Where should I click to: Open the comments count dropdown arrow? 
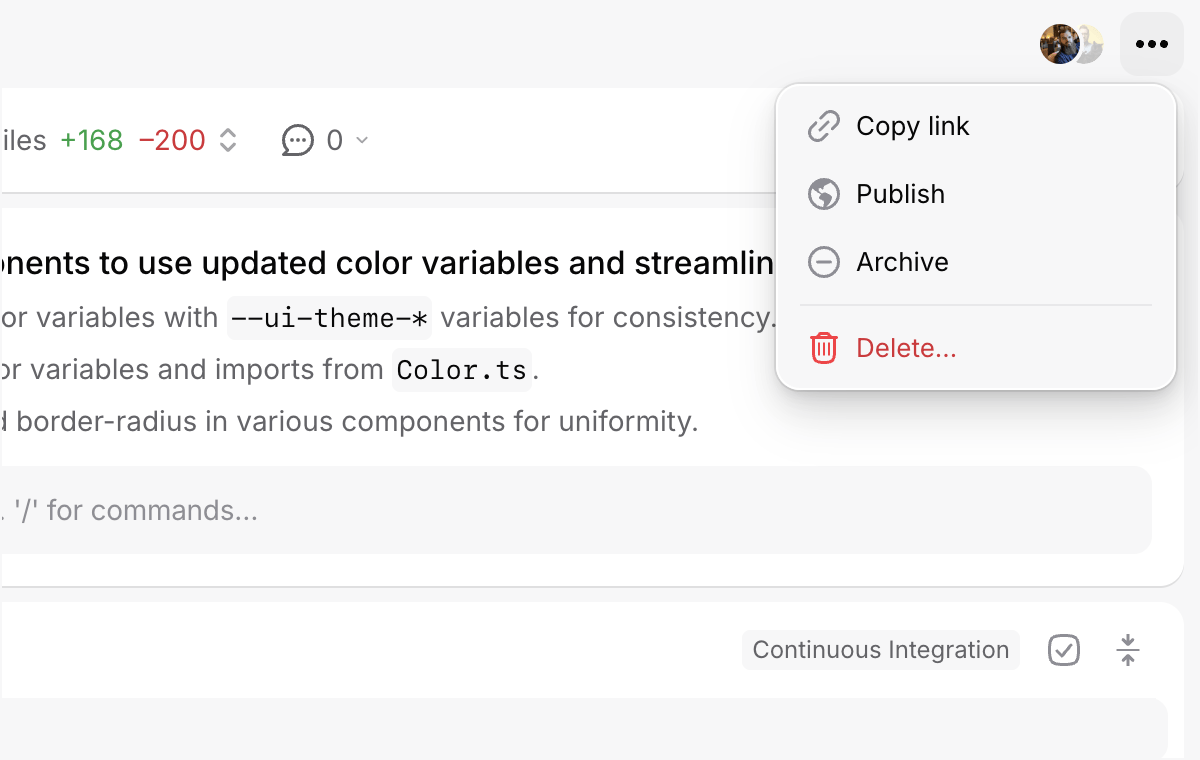(362, 141)
